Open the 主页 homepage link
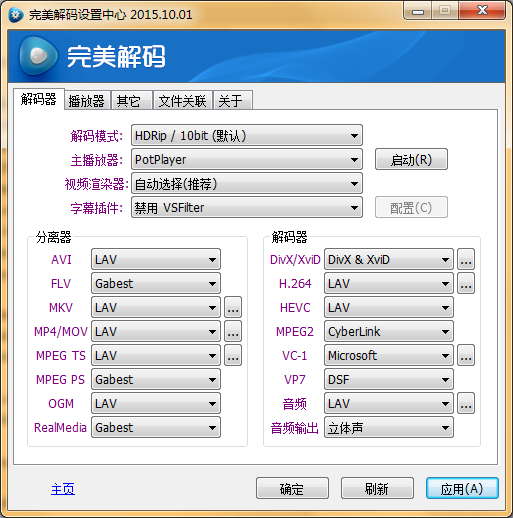The height and width of the screenshot is (518, 513). tap(63, 489)
